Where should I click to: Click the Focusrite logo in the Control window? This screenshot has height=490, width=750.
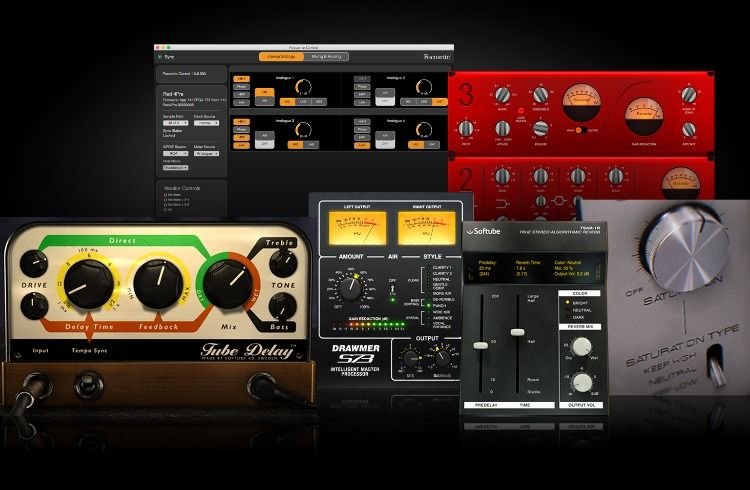coord(437,56)
